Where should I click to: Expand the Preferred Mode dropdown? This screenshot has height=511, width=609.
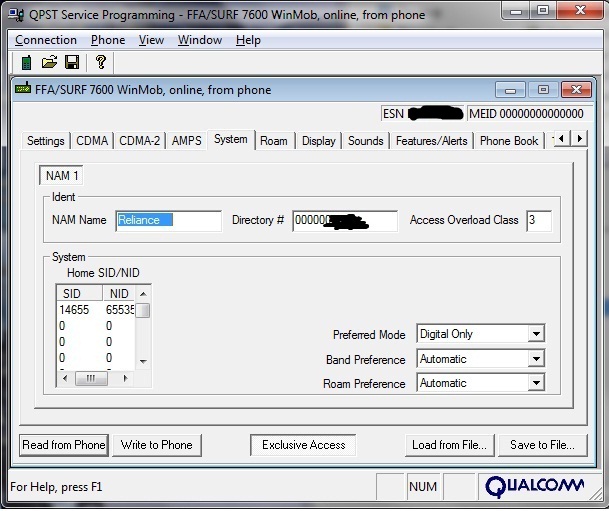click(536, 334)
